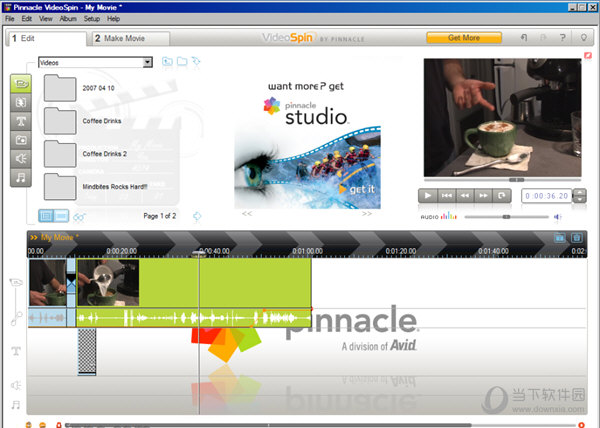Click the Get More button

pyautogui.click(x=464, y=38)
